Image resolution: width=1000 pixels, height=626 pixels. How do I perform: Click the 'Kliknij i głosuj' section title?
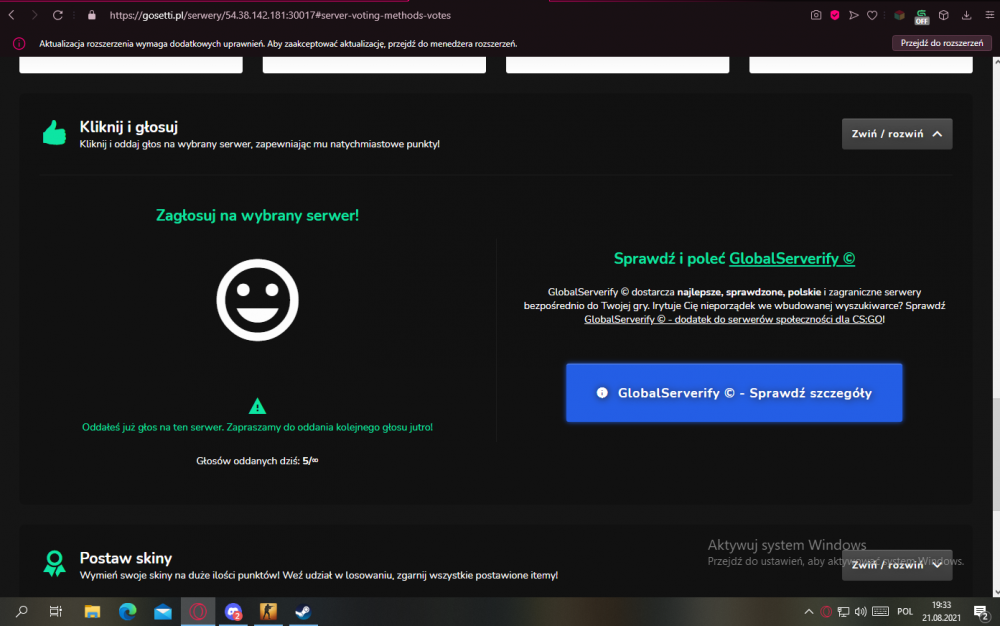click(x=129, y=127)
